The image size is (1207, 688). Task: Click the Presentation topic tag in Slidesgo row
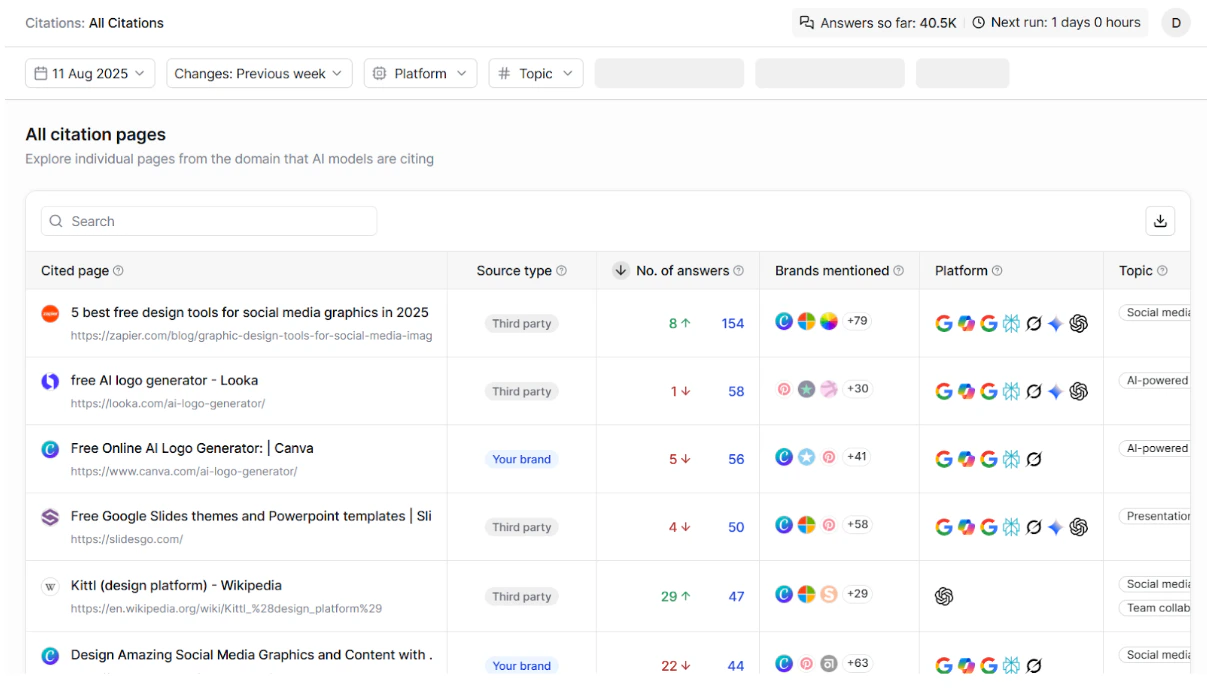coord(1156,516)
